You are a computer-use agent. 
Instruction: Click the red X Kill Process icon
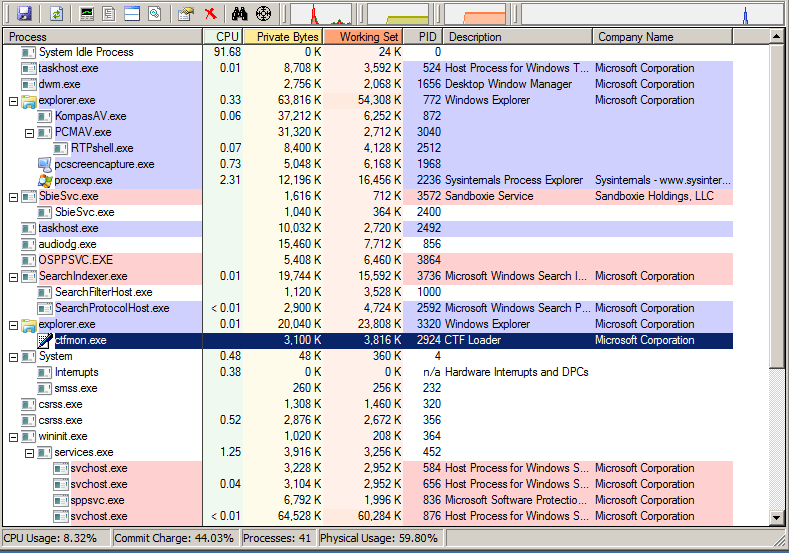click(x=210, y=14)
